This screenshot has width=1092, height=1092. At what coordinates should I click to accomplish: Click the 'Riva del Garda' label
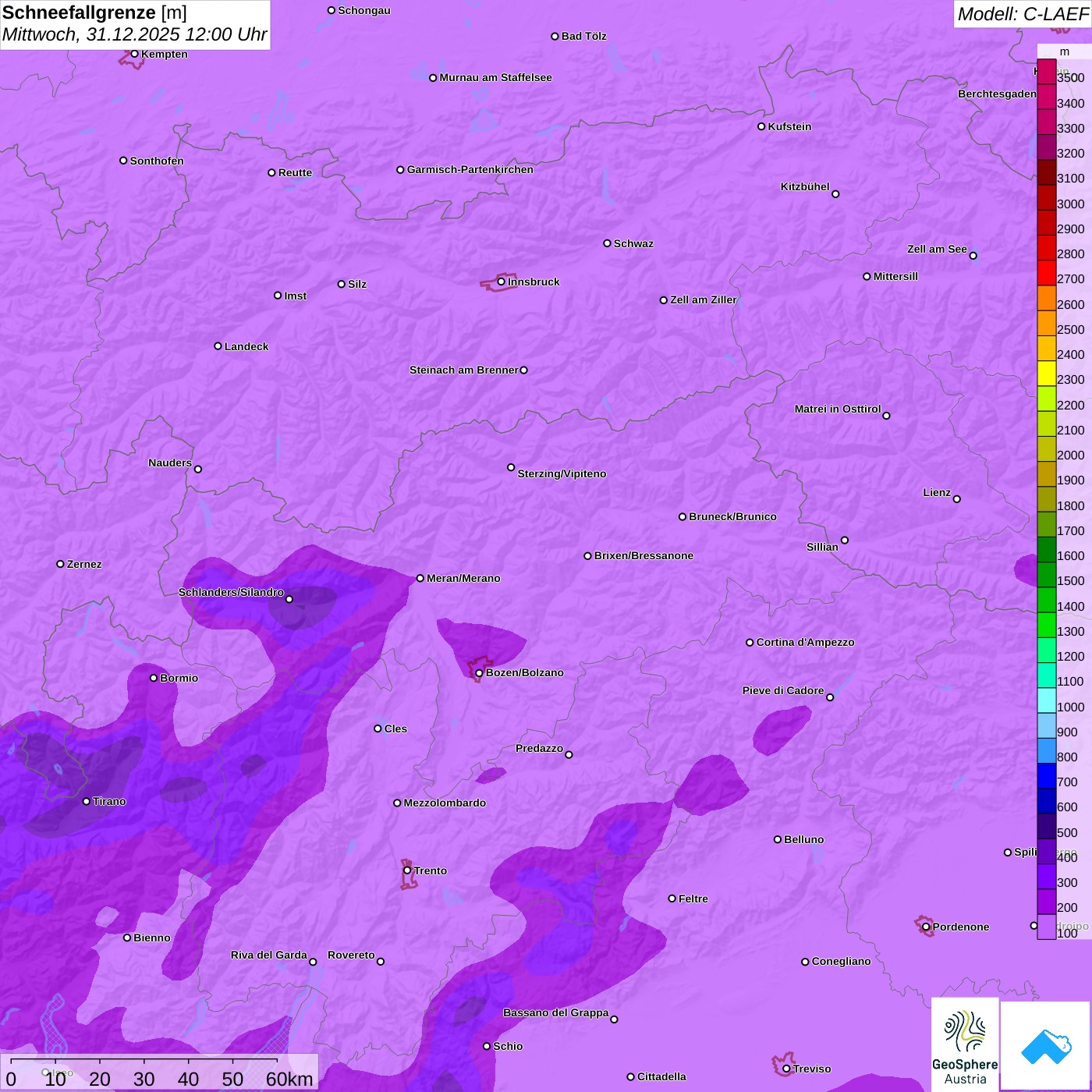pyautogui.click(x=269, y=955)
